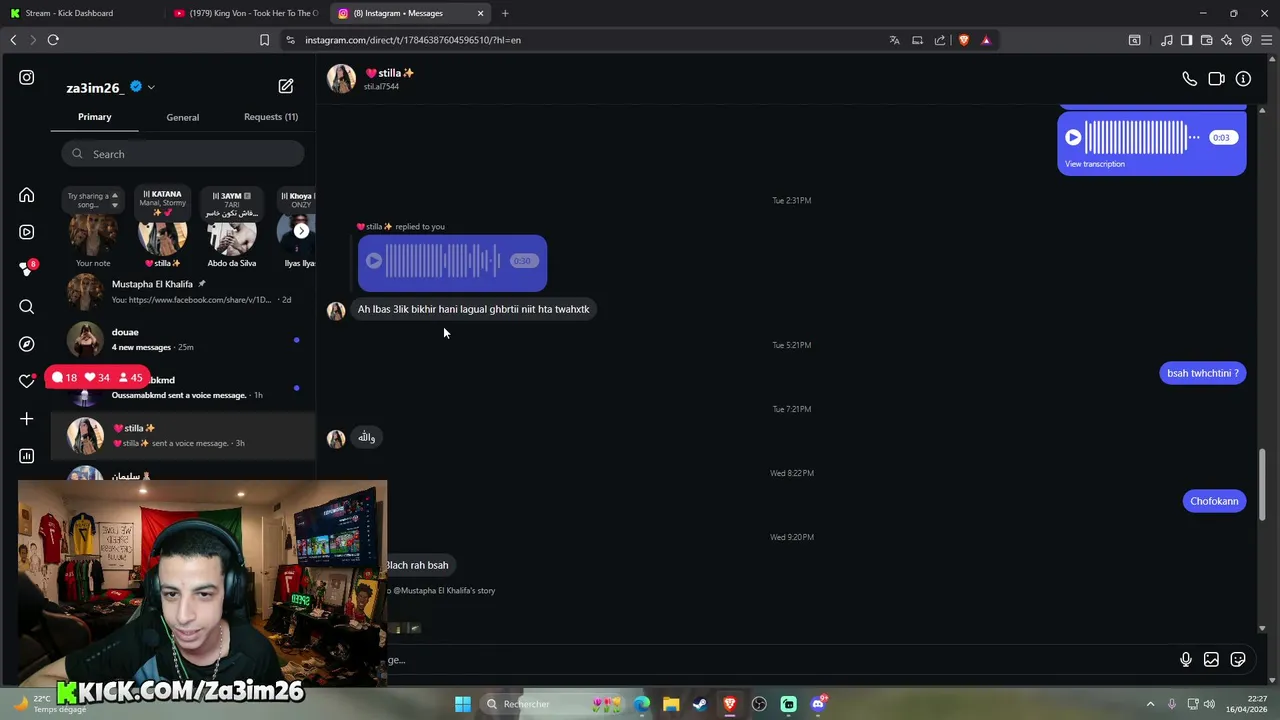
Task: Open douae conversation with 4 new messages
Action: 183,339
